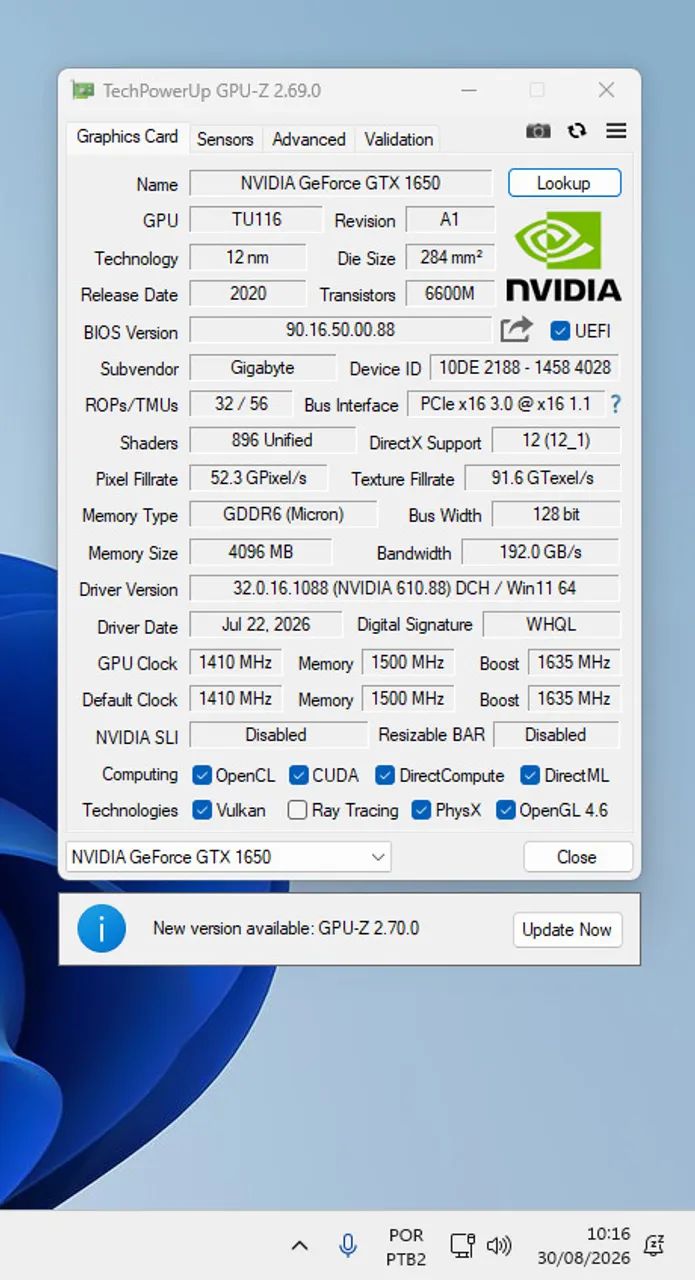Toggle the PhysX checkbox
The width and height of the screenshot is (695, 1280).
pyautogui.click(x=421, y=810)
